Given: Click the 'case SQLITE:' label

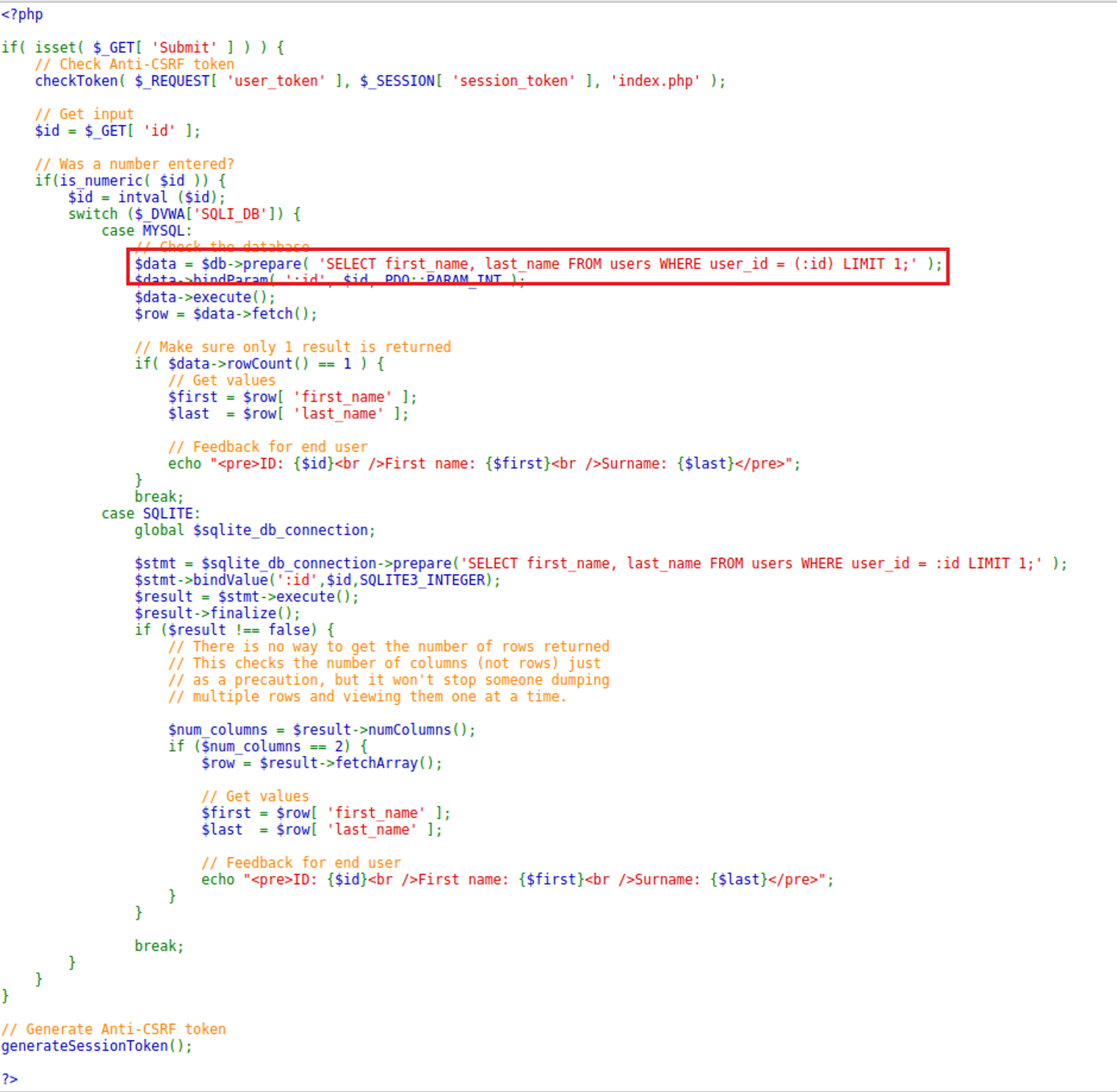Looking at the screenshot, I should pyautogui.click(x=150, y=513).
